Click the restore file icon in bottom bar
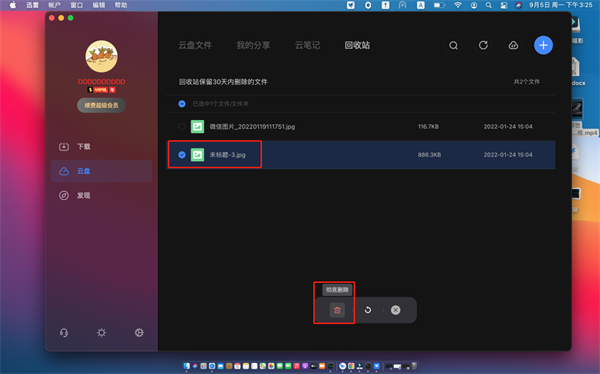600x374 pixels. pos(368,310)
